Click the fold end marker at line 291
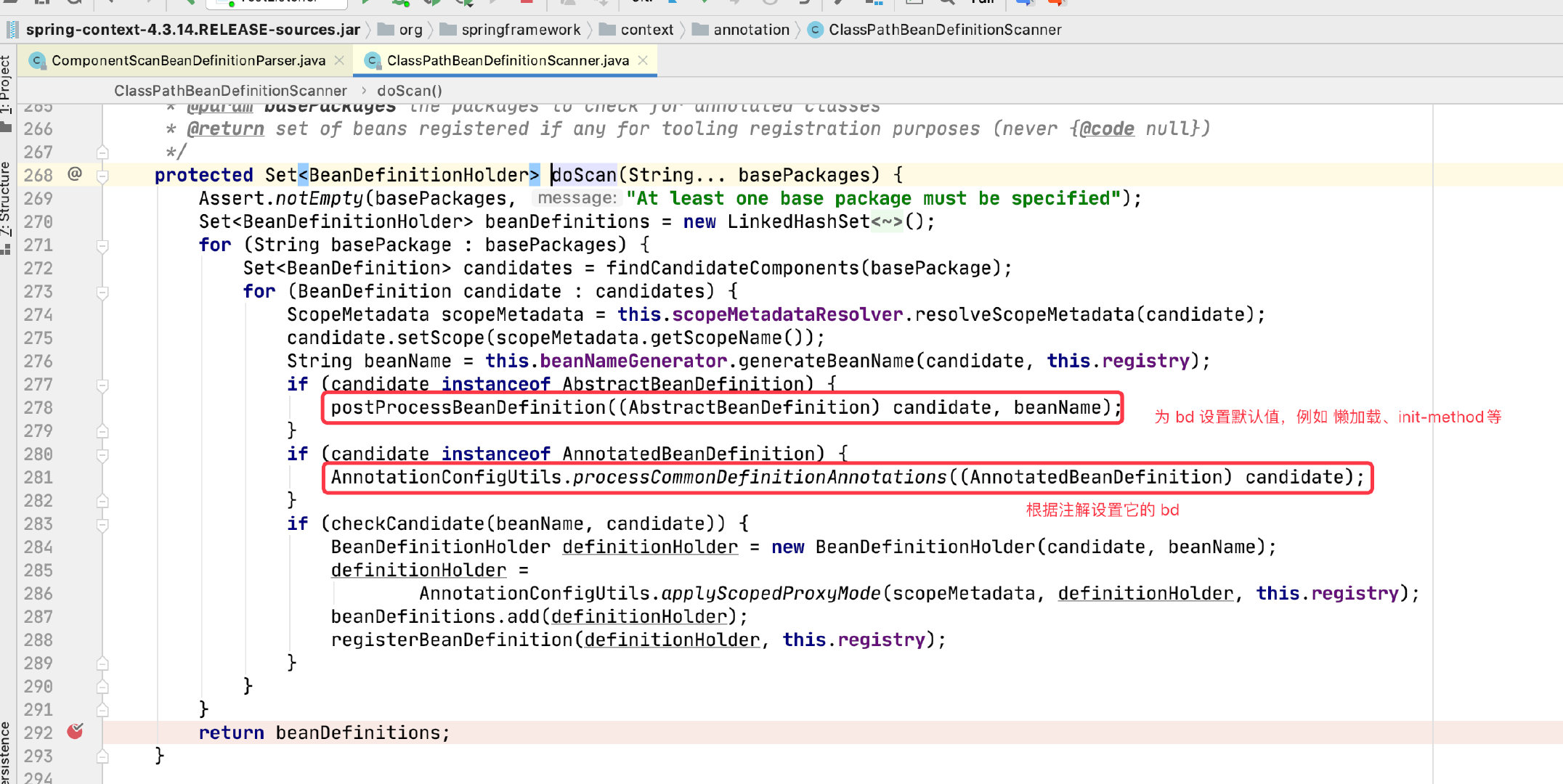The width and height of the screenshot is (1563, 784). coord(102,710)
